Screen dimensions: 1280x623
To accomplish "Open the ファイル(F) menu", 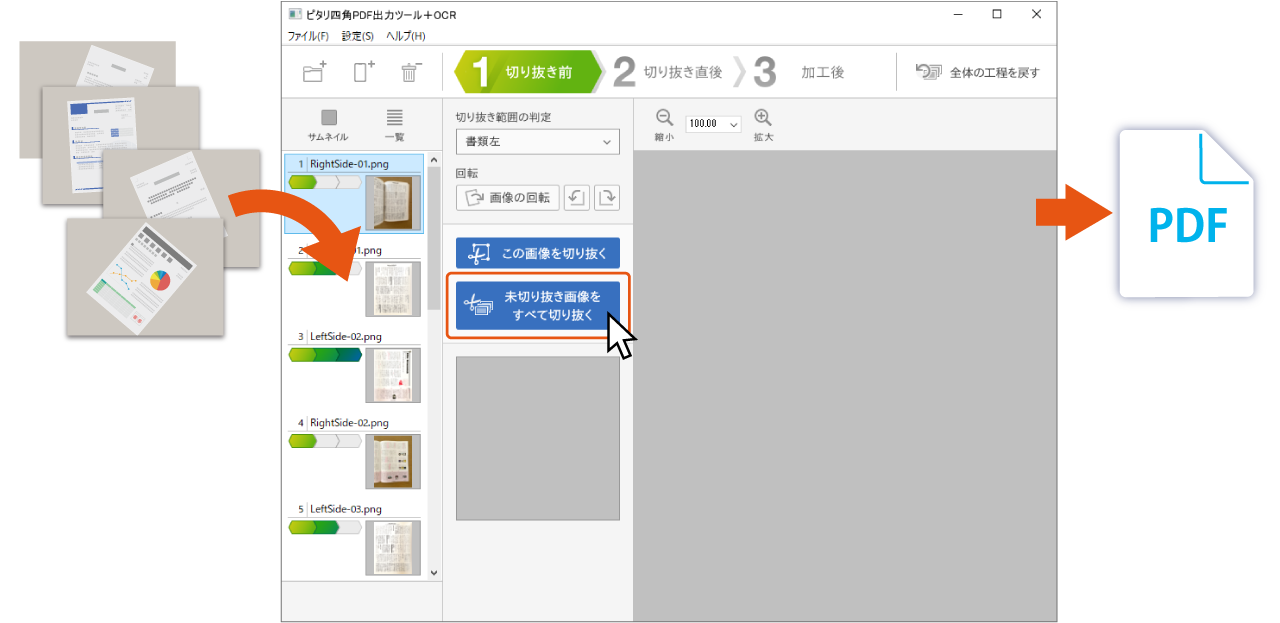I will coord(308,36).
